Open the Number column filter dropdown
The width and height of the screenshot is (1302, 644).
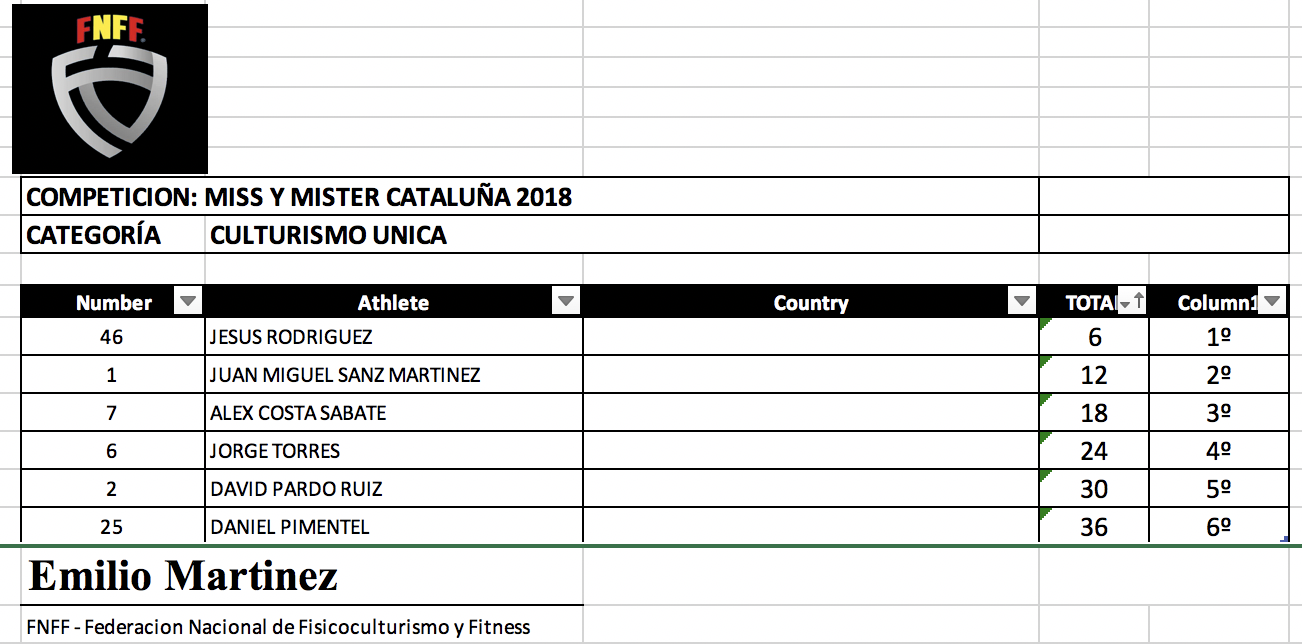coord(188,301)
